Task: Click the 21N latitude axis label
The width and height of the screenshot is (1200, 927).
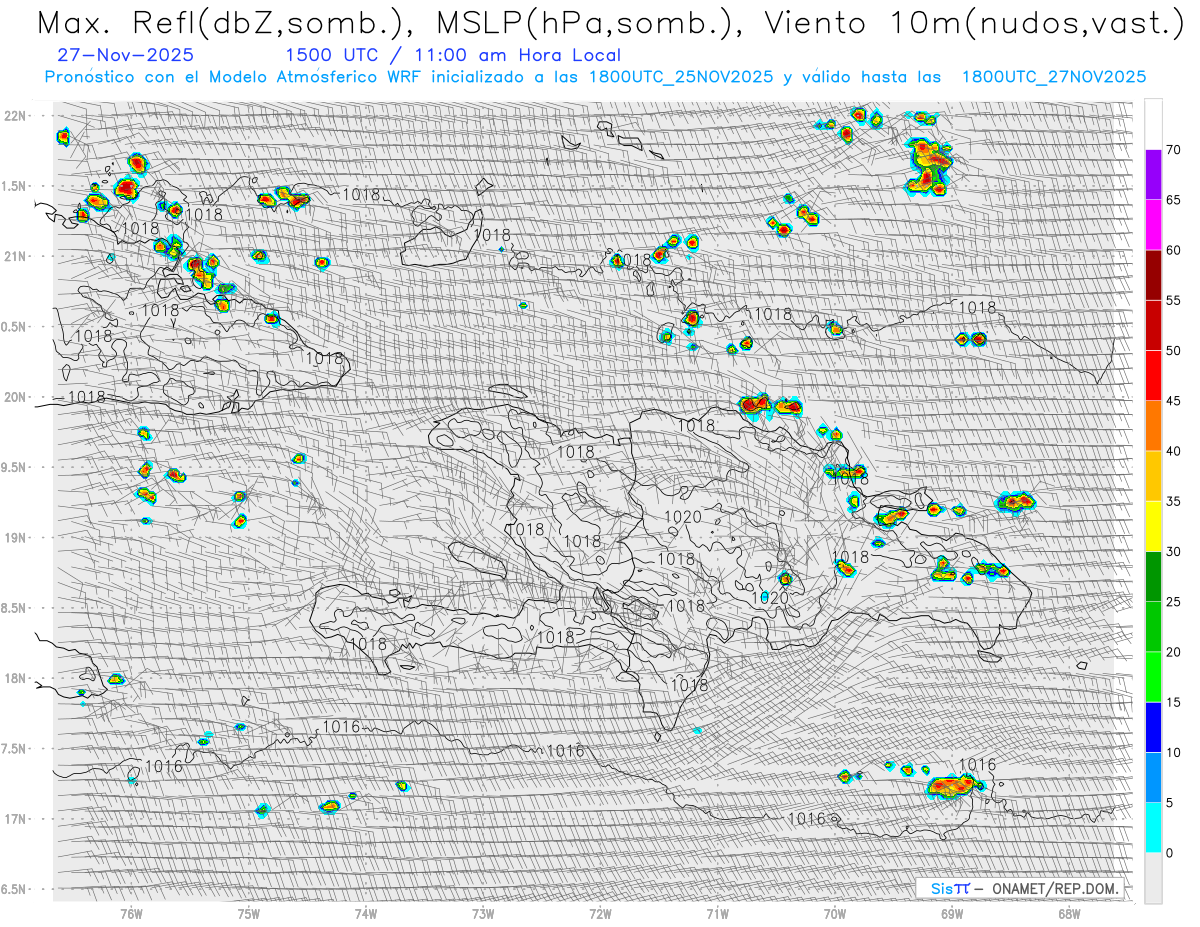Action: coord(17,256)
